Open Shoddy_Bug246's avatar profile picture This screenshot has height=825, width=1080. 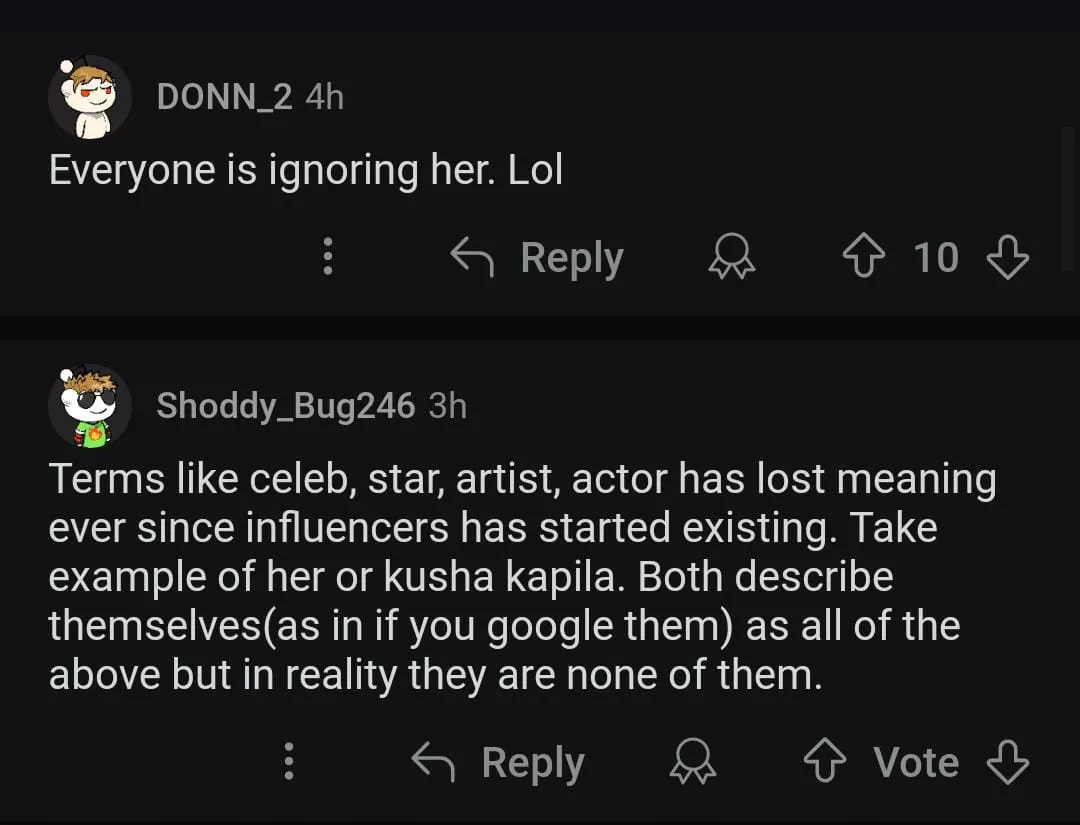(90, 406)
